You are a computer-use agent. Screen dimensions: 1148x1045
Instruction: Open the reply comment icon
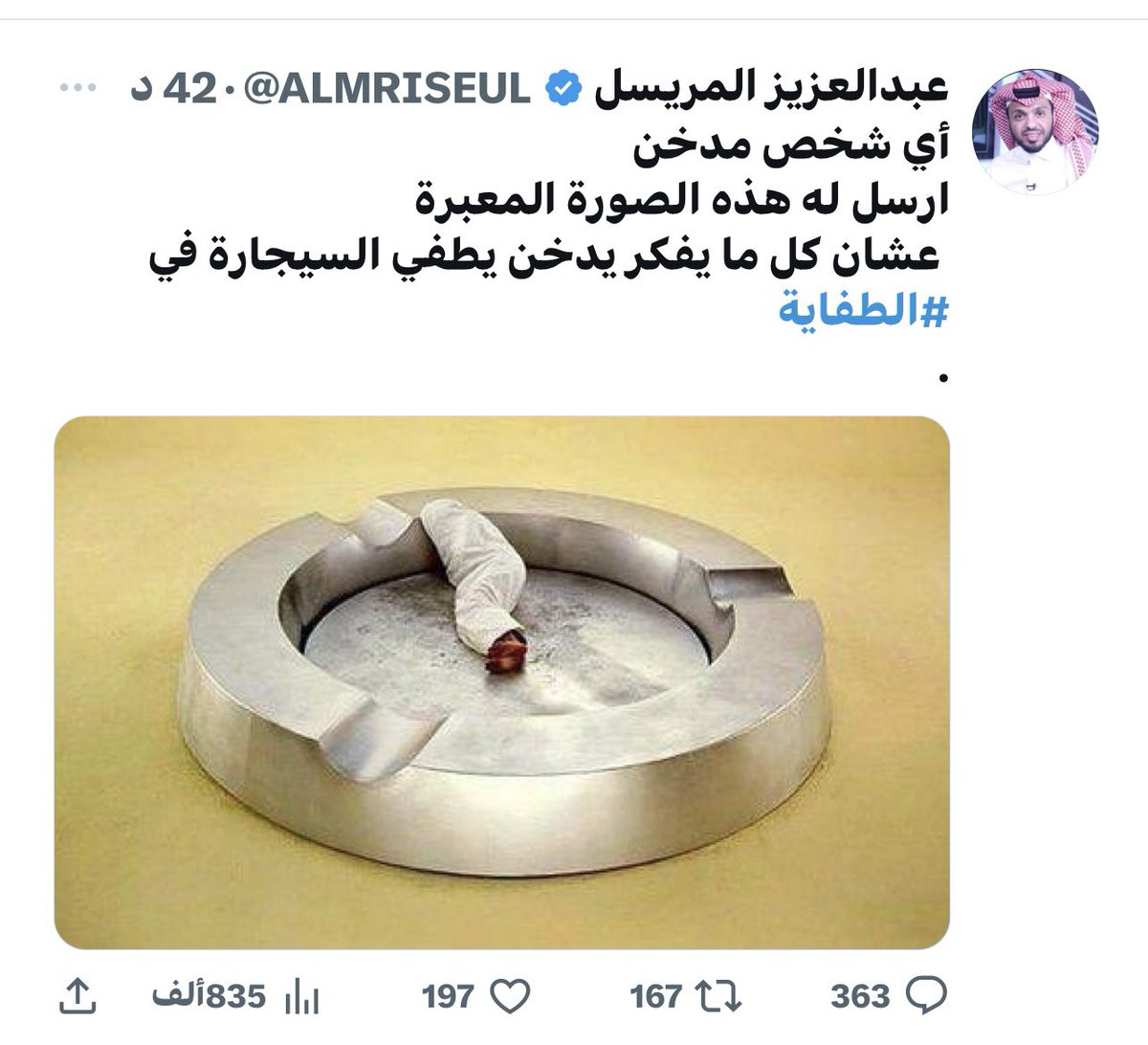tap(925, 996)
